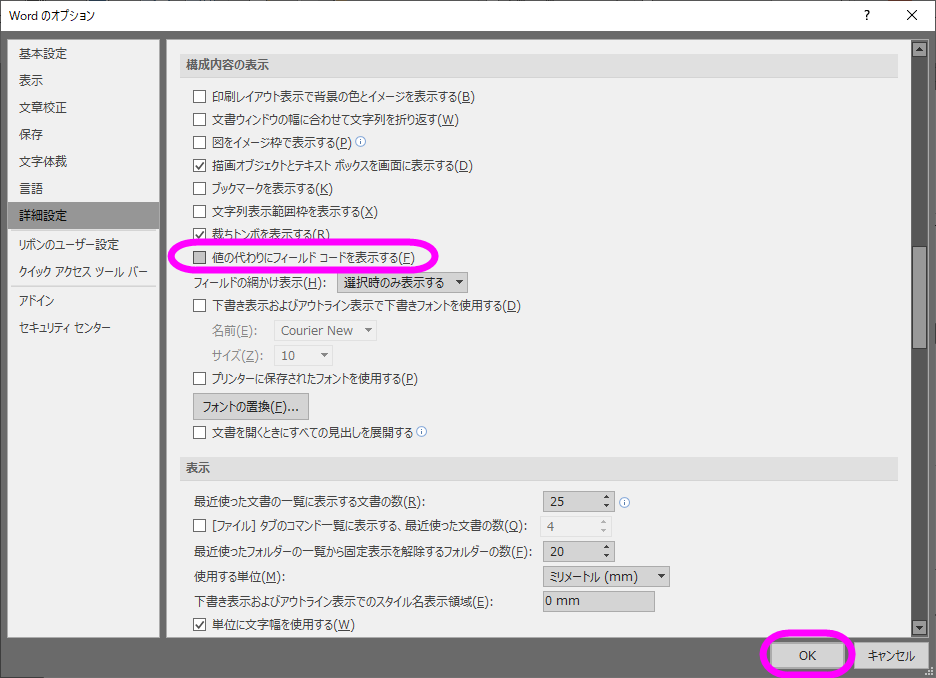The image size is (936, 678).
Task: Select the 詳細設定 category
Action: [x=84, y=215]
